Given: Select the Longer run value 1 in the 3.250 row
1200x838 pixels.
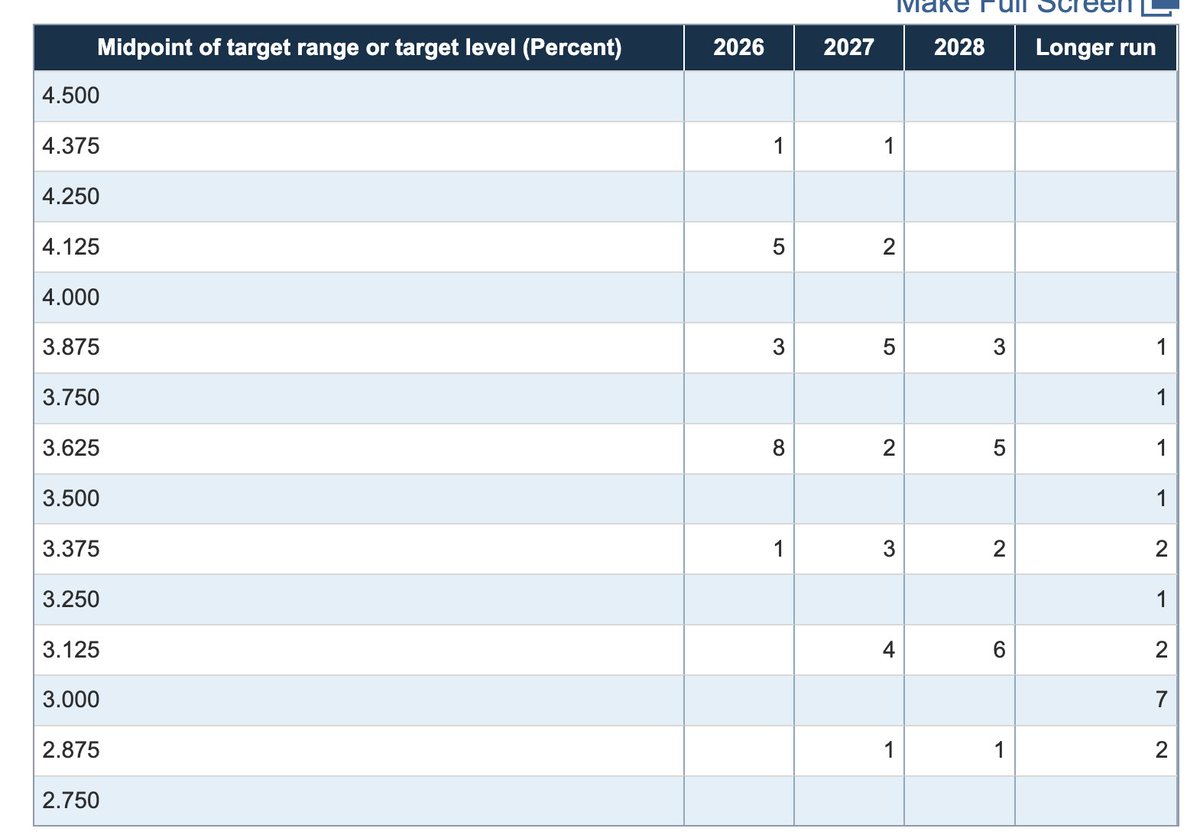Looking at the screenshot, I should coord(1161,600).
